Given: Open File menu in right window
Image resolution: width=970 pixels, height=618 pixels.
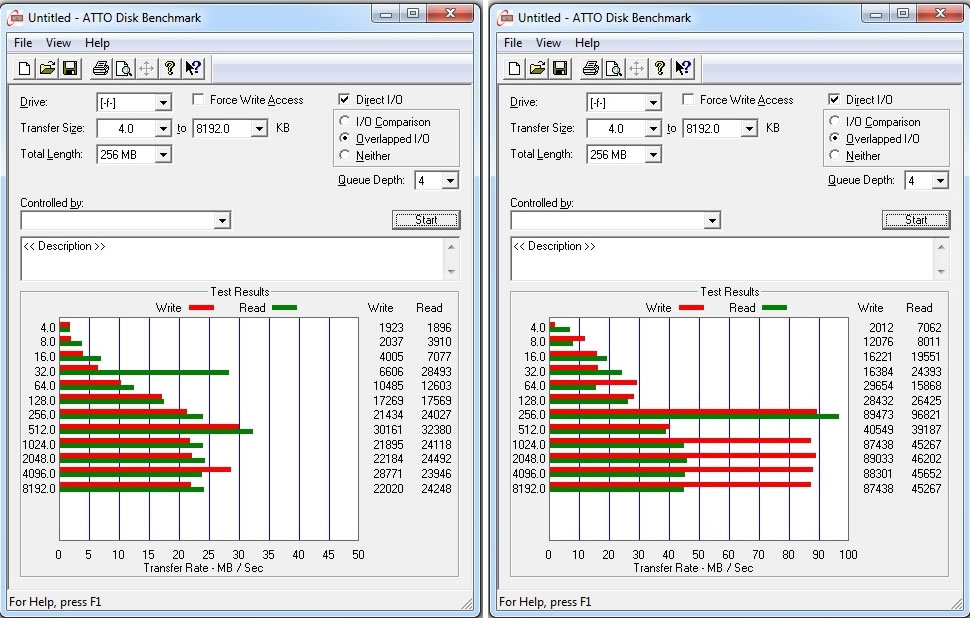Looking at the screenshot, I should point(513,43).
